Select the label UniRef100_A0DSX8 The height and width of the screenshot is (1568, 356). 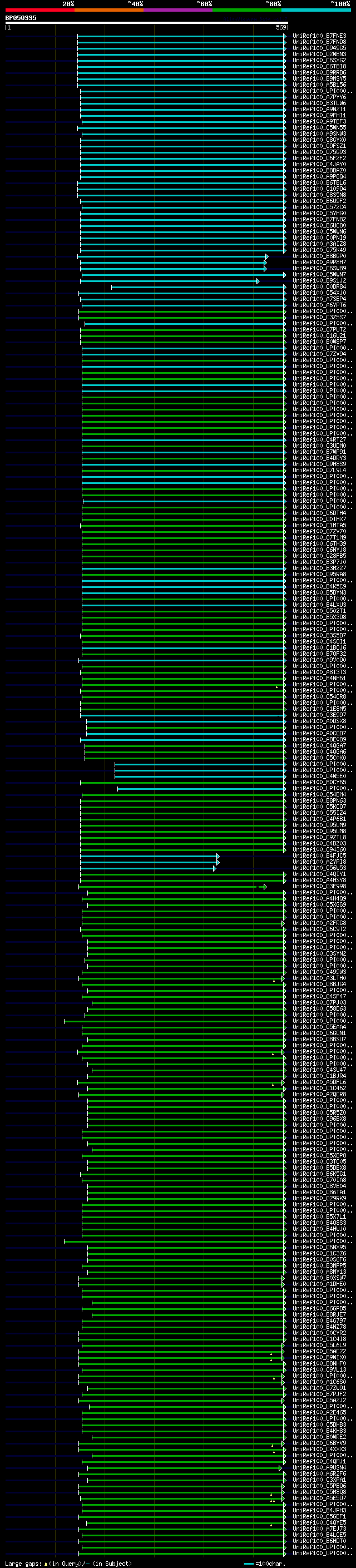click(x=319, y=721)
